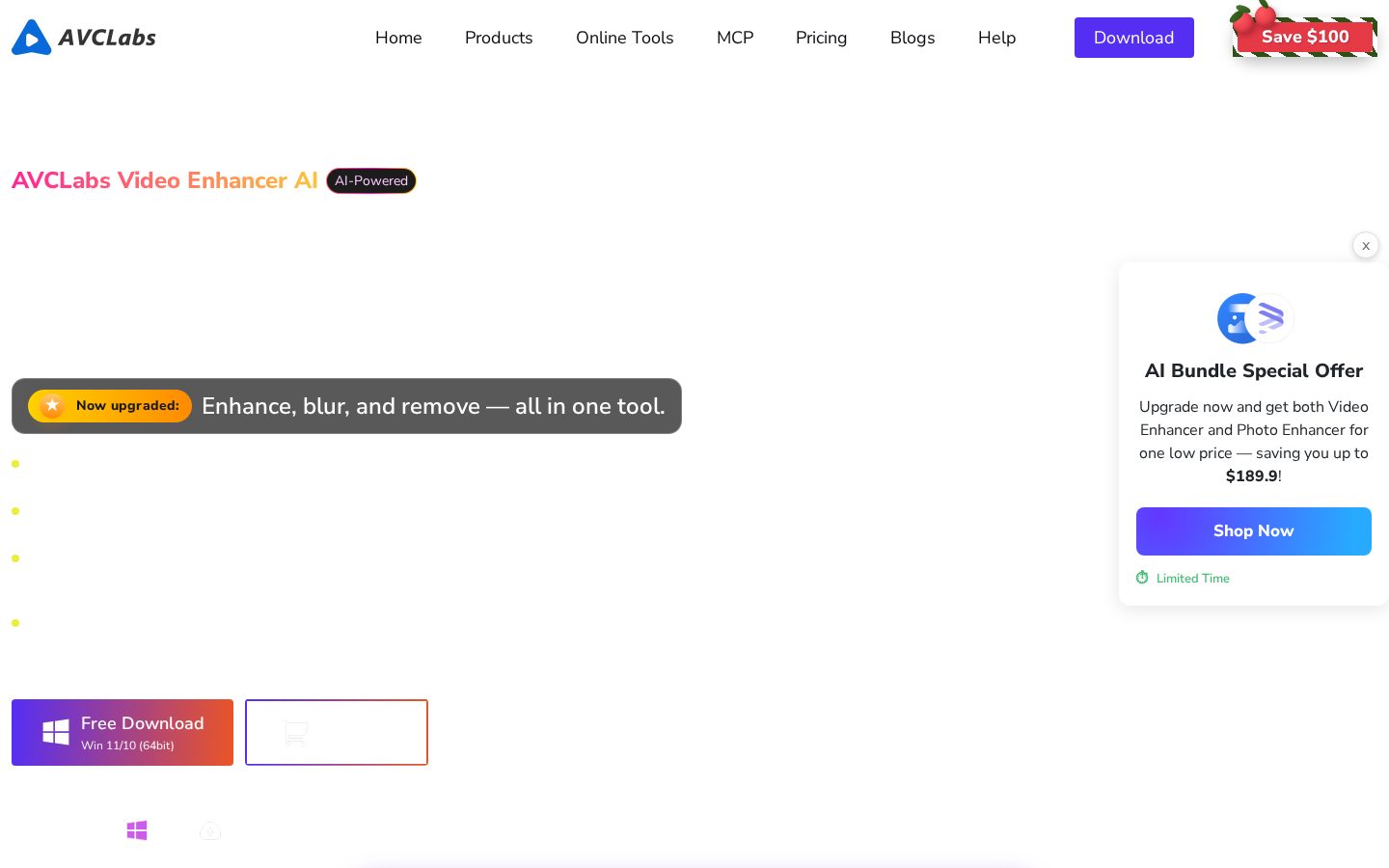This screenshot has width=1389, height=868.
Task: Go to the Pricing page
Action: (821, 38)
